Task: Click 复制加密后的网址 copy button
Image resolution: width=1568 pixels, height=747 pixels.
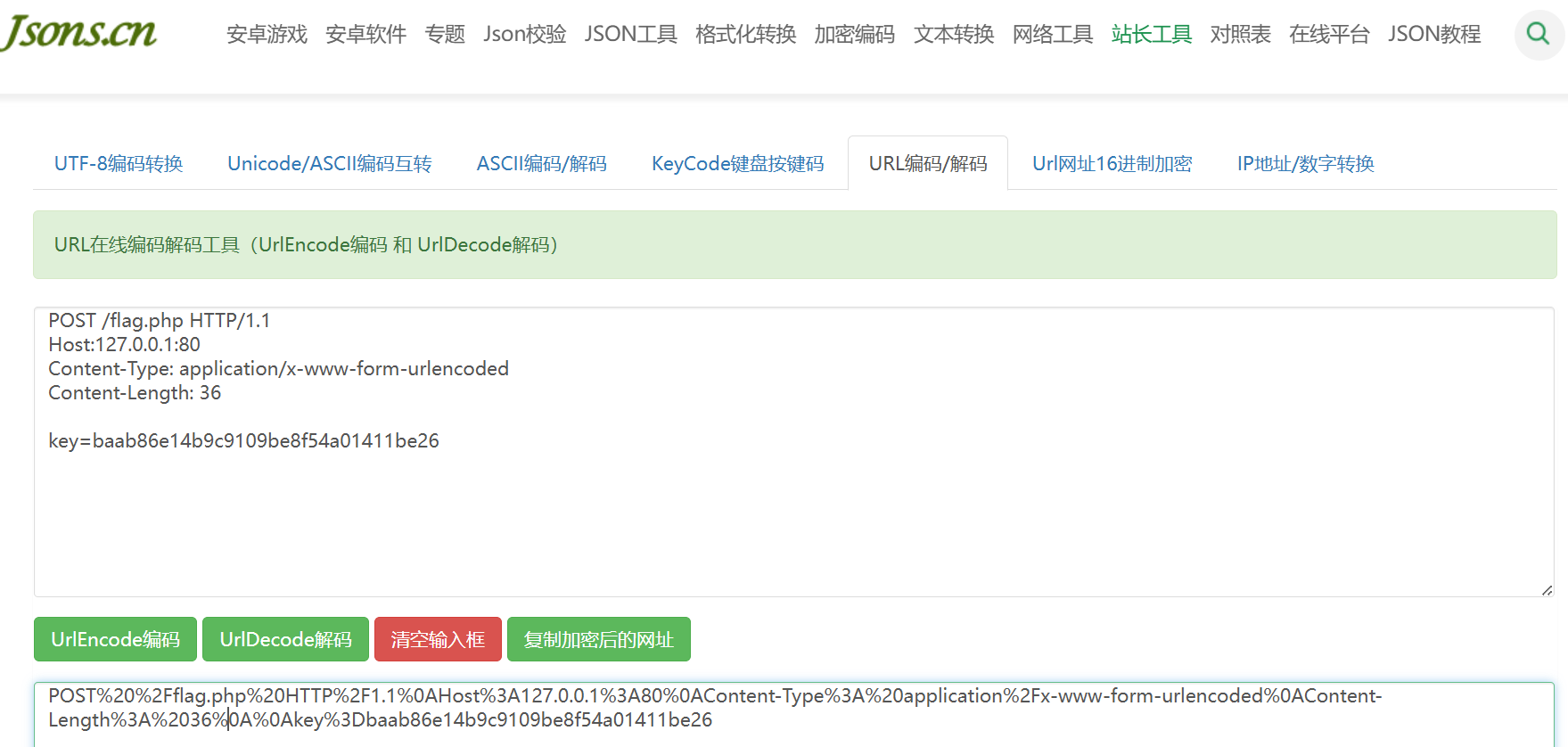Action: (598, 640)
